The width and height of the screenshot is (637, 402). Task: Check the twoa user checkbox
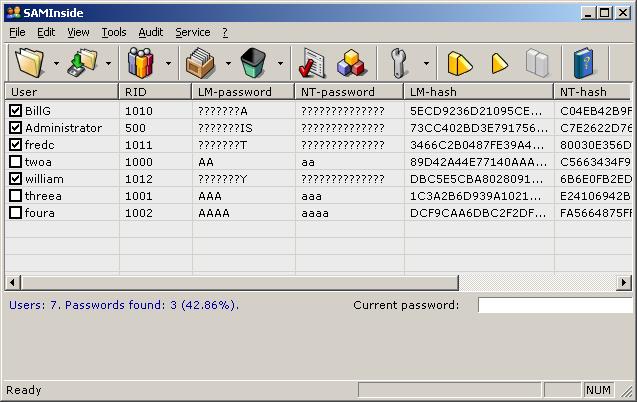[x=15, y=162]
